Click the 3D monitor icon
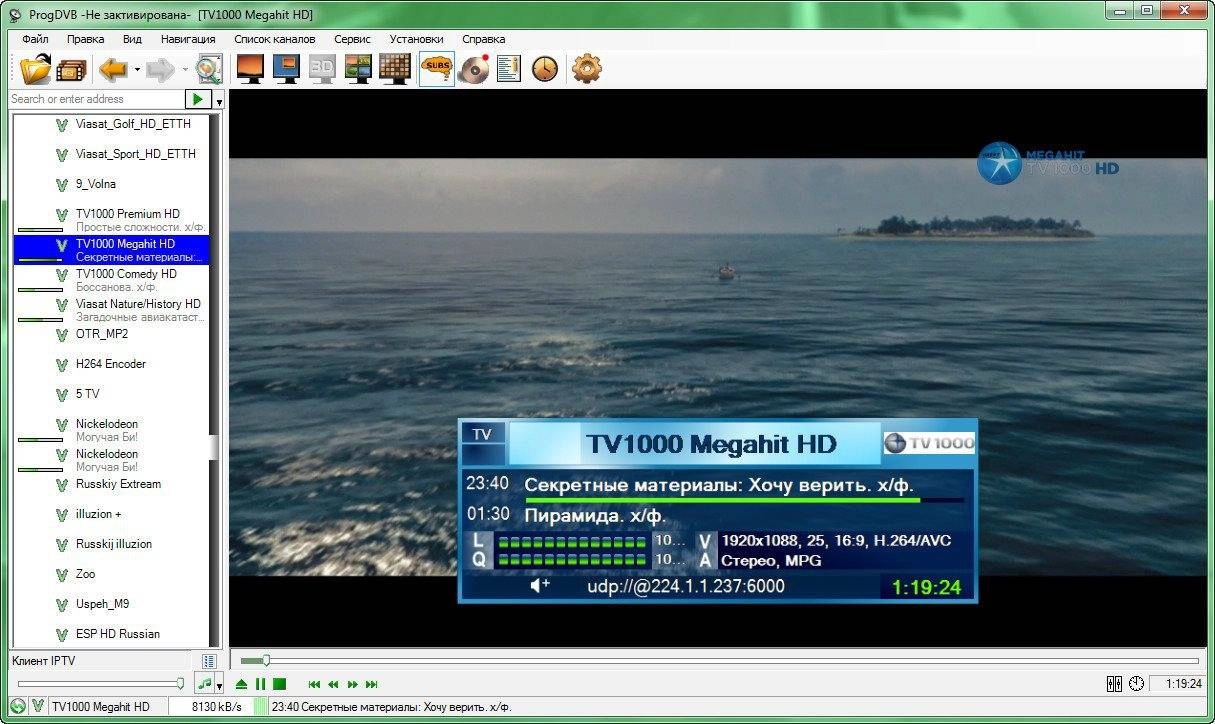 322,69
